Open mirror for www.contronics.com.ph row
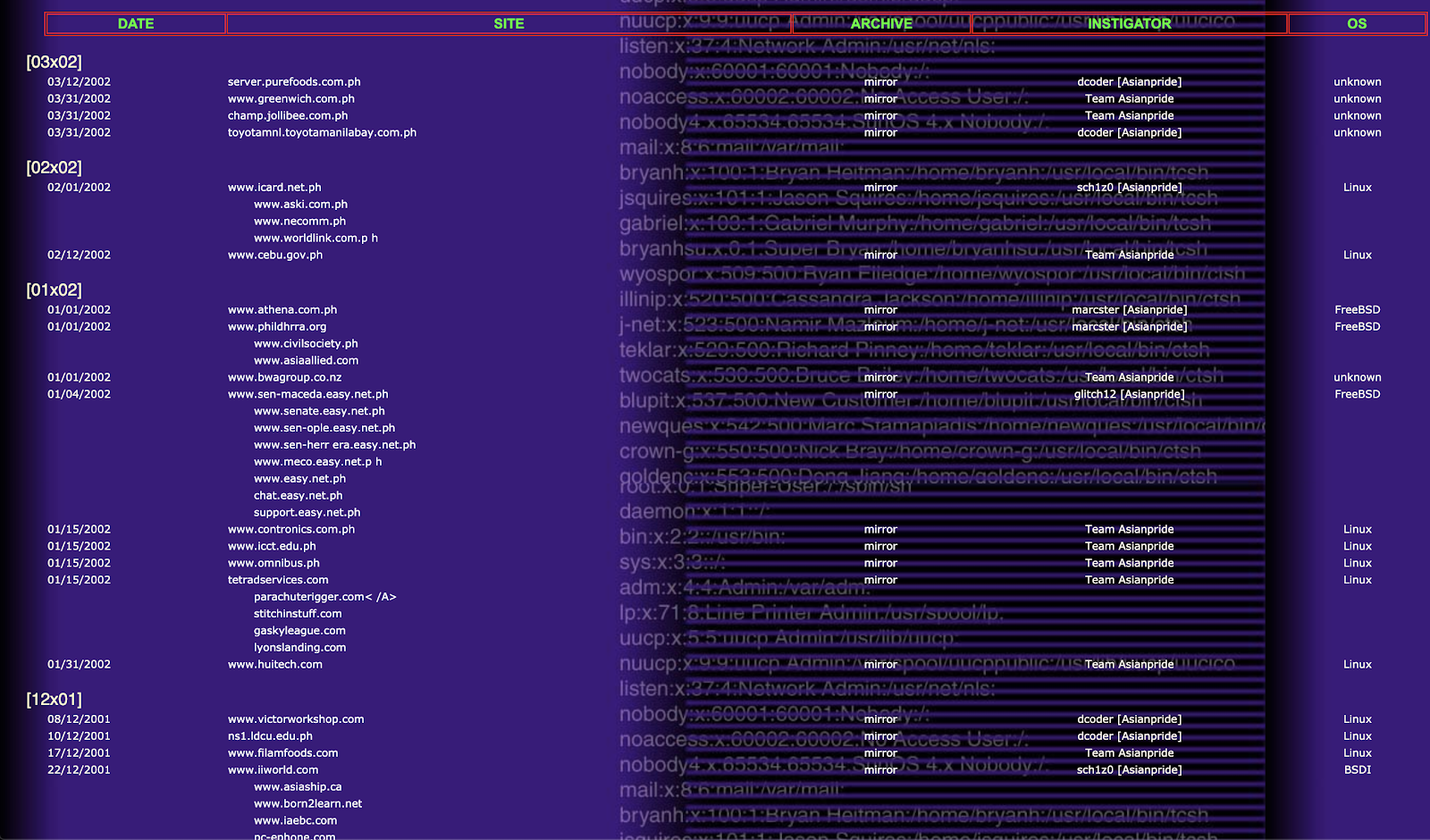The height and width of the screenshot is (840, 1430). click(880, 530)
